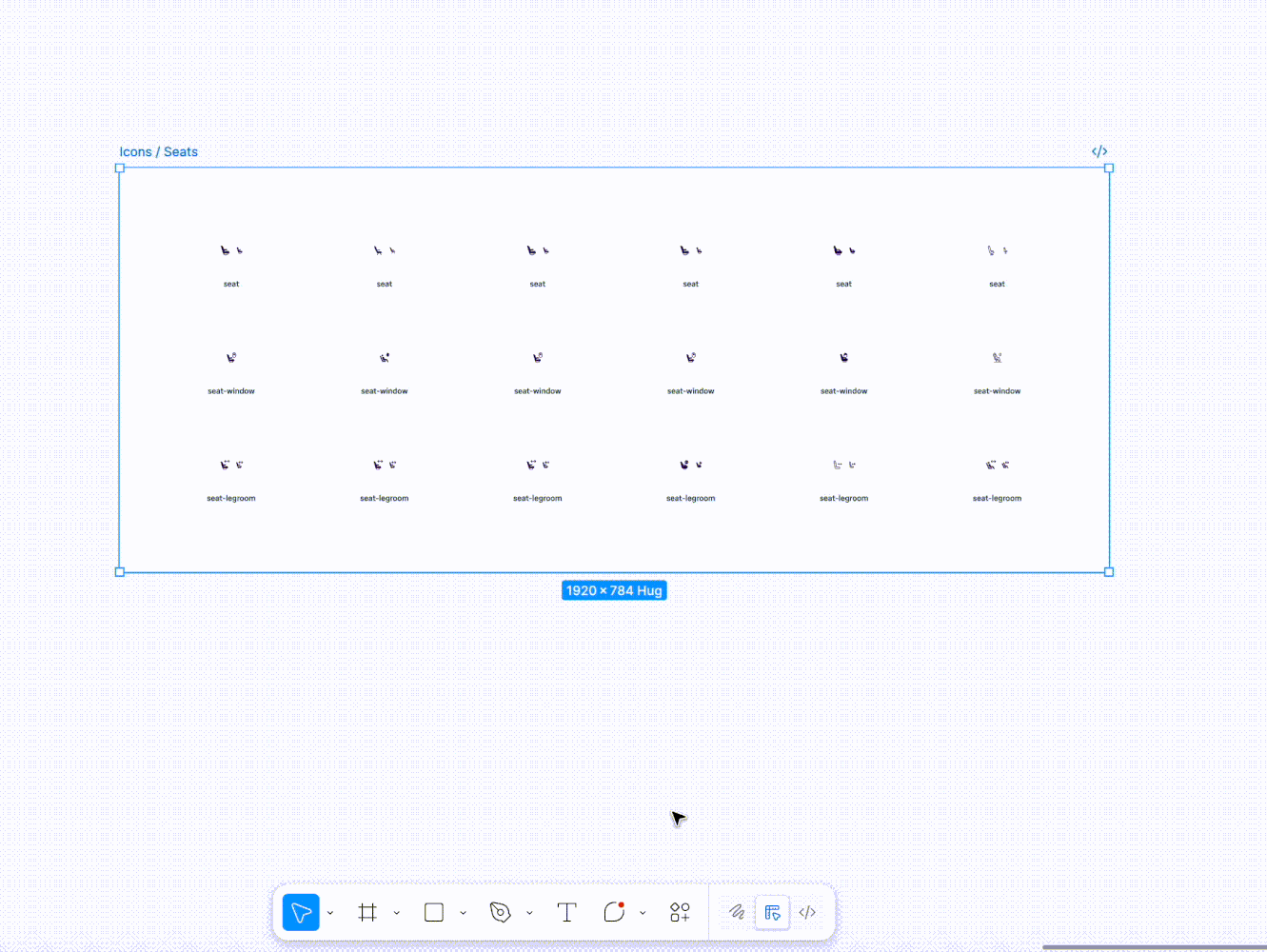Open the Actions and components icon

[680, 913]
